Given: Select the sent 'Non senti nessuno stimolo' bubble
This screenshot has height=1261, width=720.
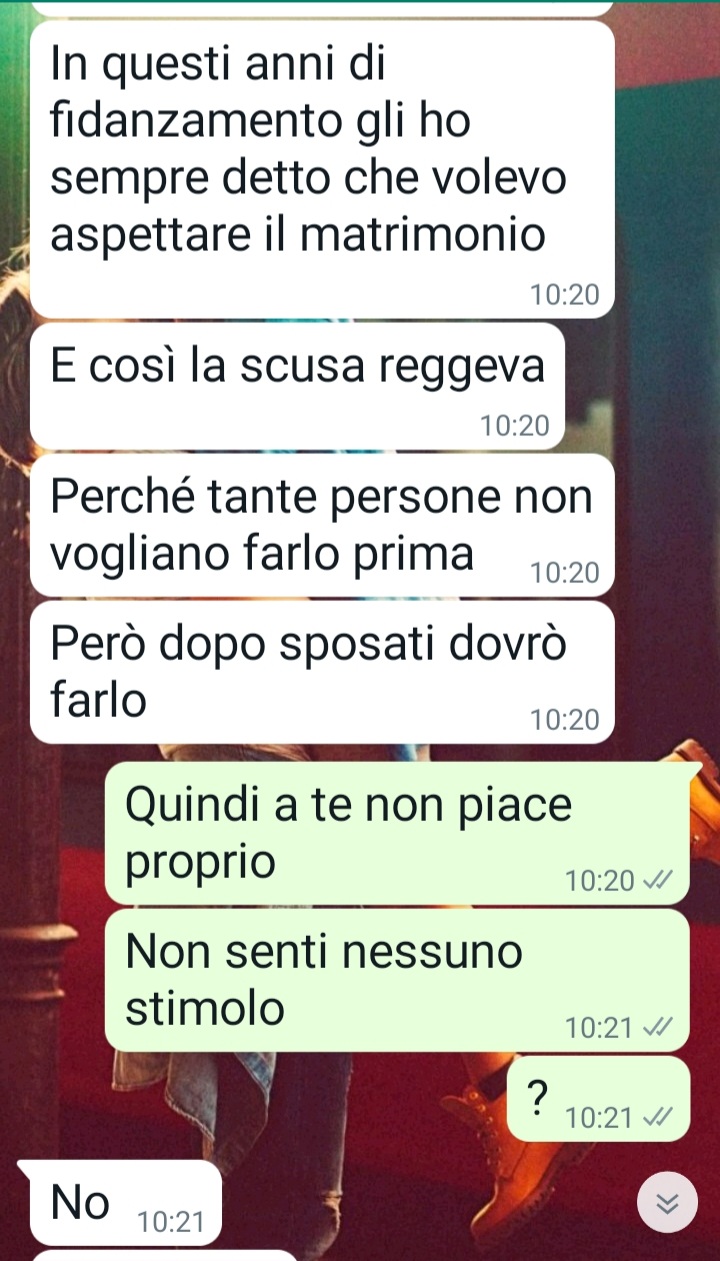Looking at the screenshot, I should 398,980.
